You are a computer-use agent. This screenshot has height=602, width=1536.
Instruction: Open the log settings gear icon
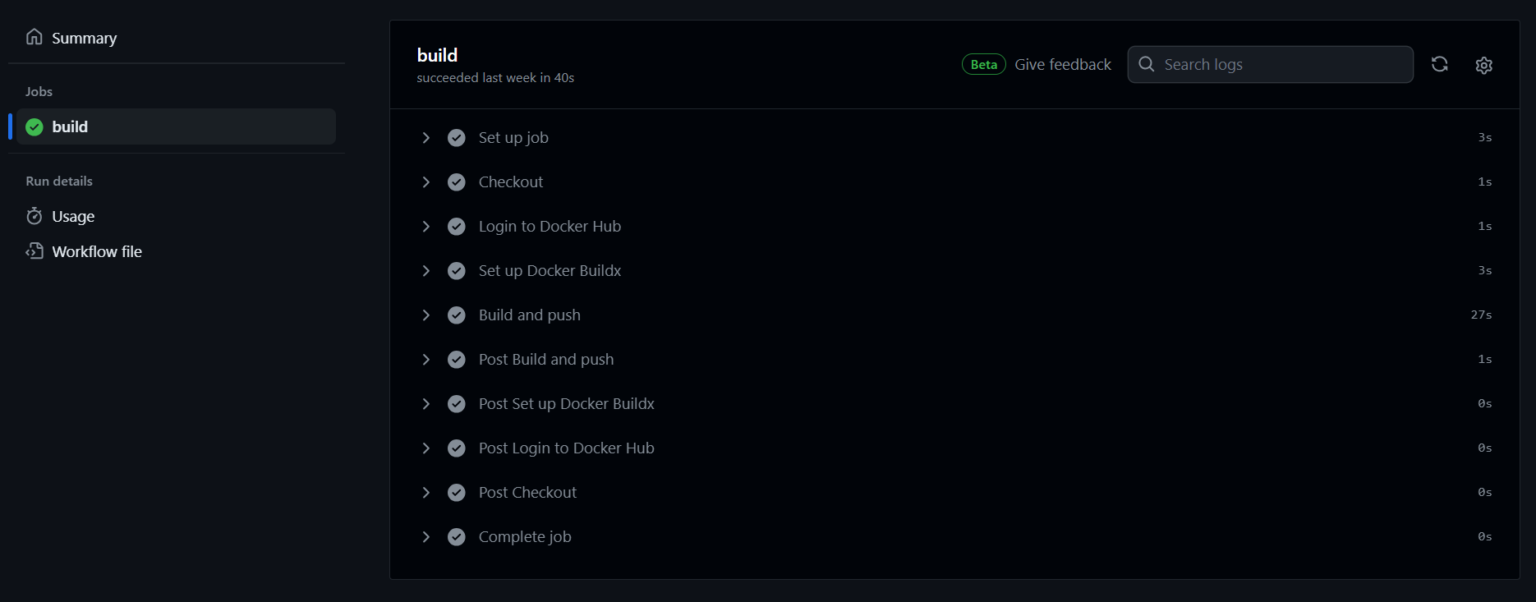[x=1484, y=65]
